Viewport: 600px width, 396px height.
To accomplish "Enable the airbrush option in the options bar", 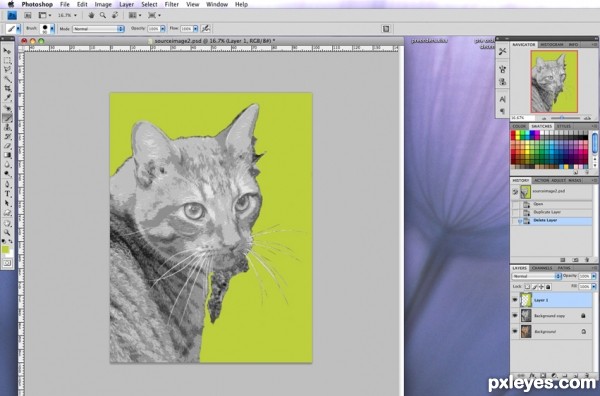I will (206, 29).
